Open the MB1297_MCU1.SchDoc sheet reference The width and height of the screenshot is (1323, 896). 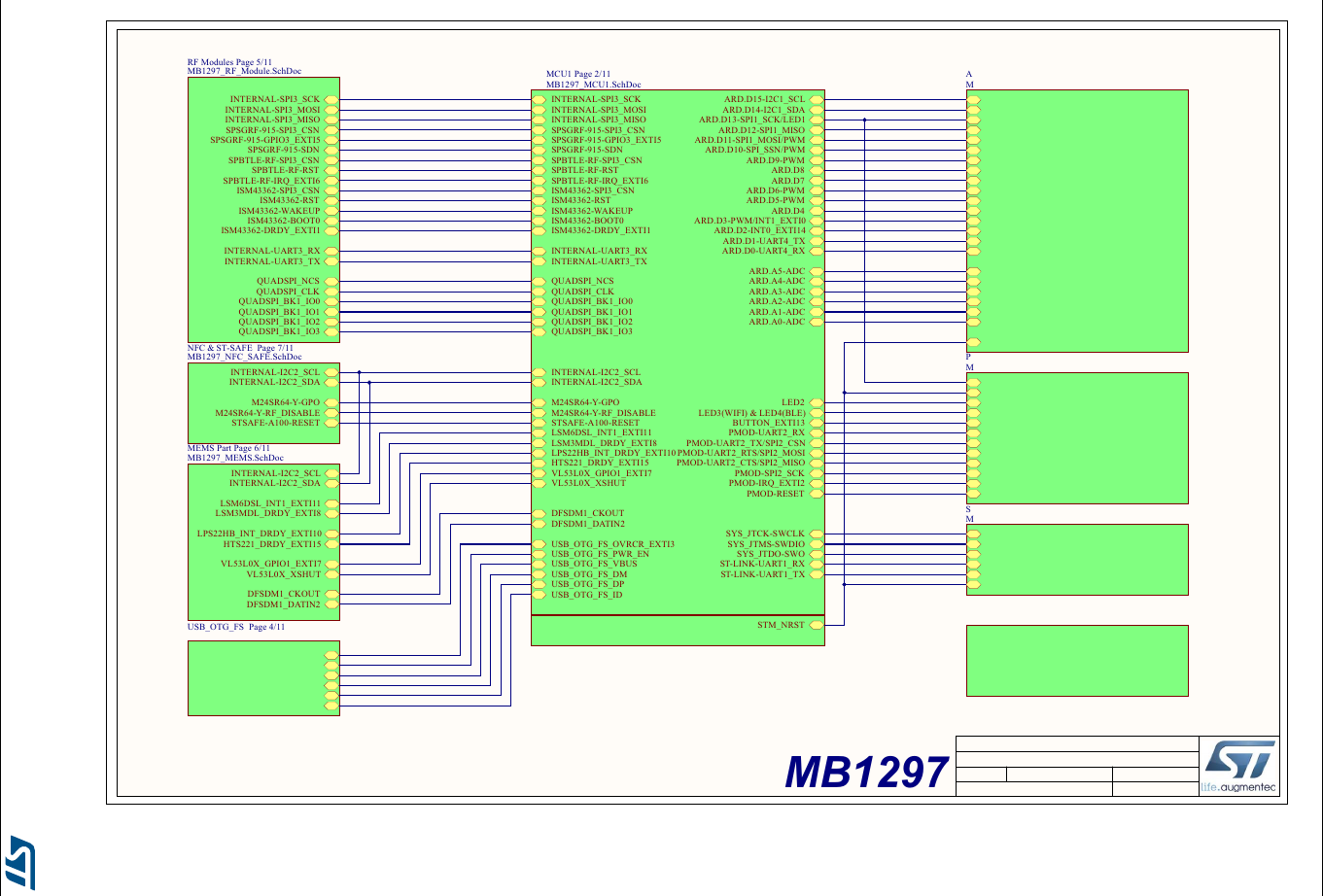coord(594,84)
